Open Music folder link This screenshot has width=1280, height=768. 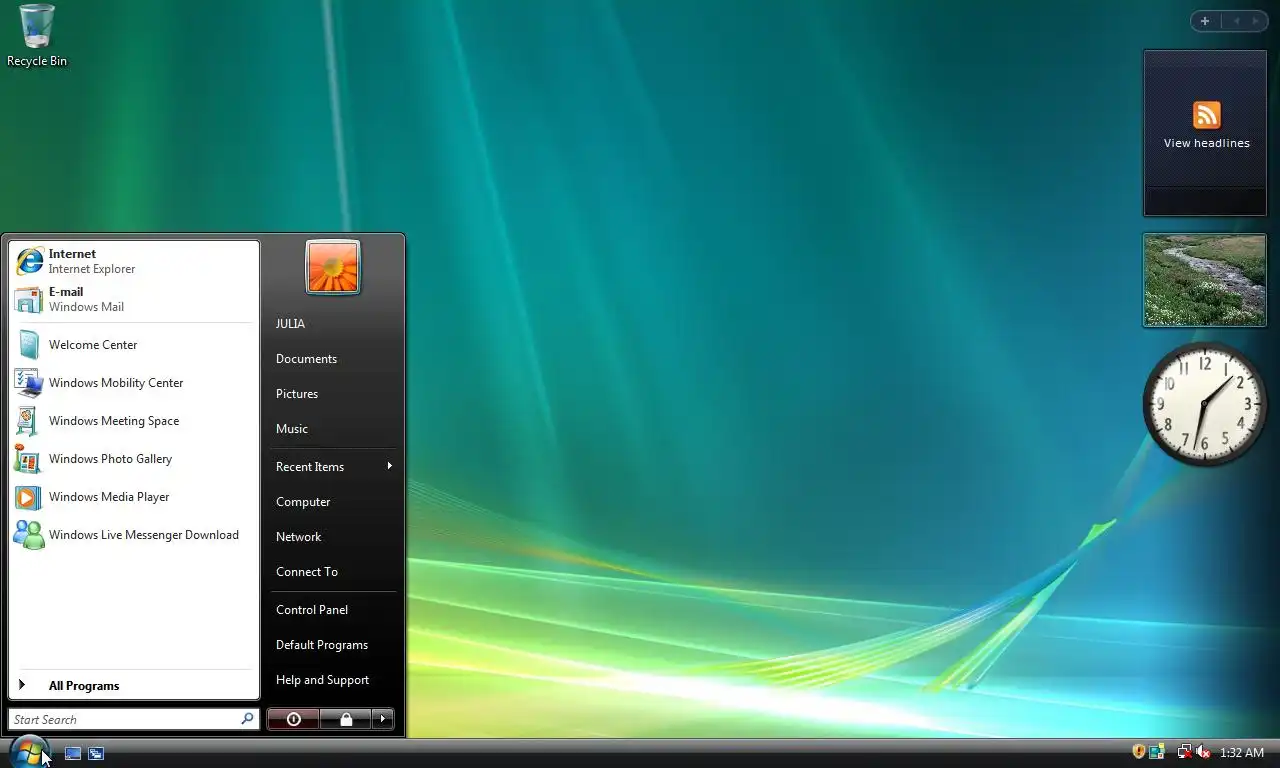pos(333,429)
